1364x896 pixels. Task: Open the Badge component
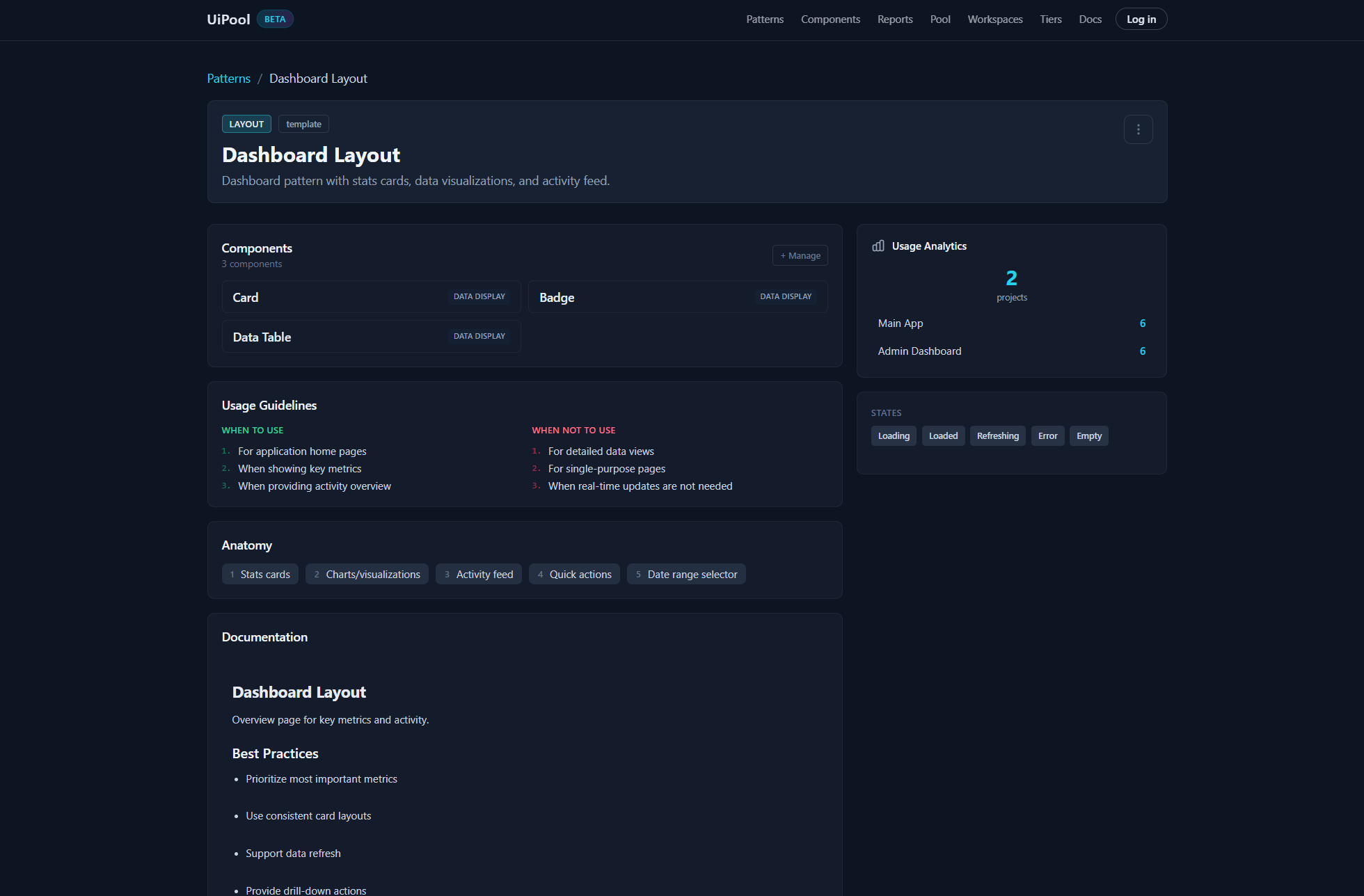[678, 297]
